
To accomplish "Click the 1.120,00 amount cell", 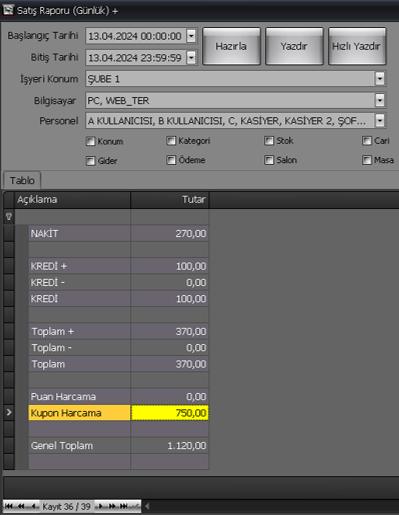I will [170, 445].
